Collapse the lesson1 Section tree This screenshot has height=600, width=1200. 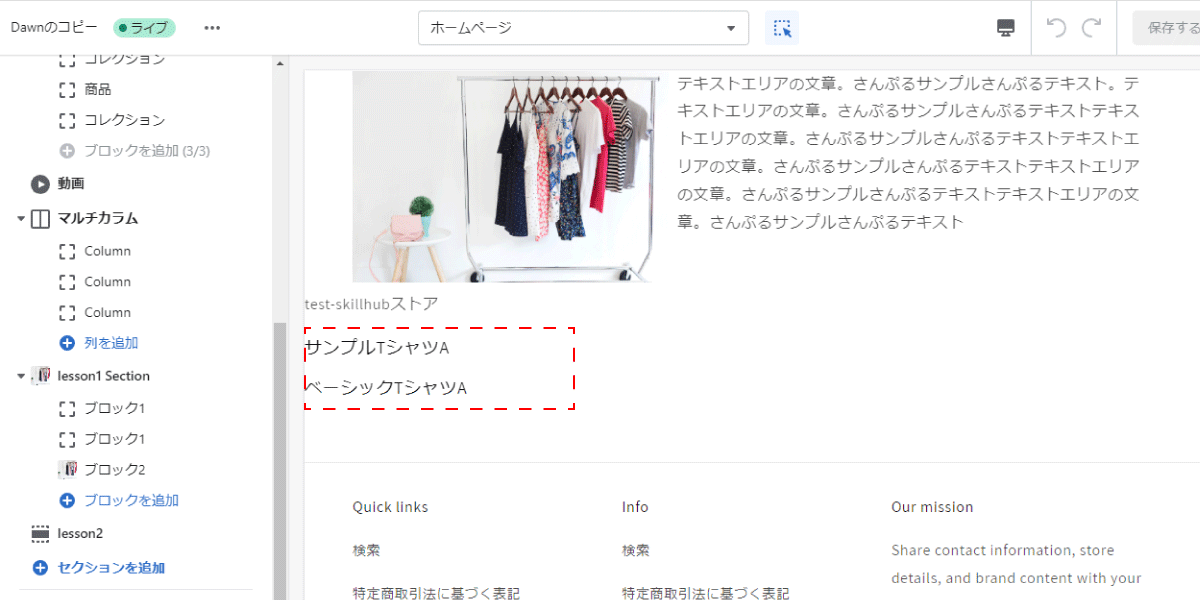point(21,376)
